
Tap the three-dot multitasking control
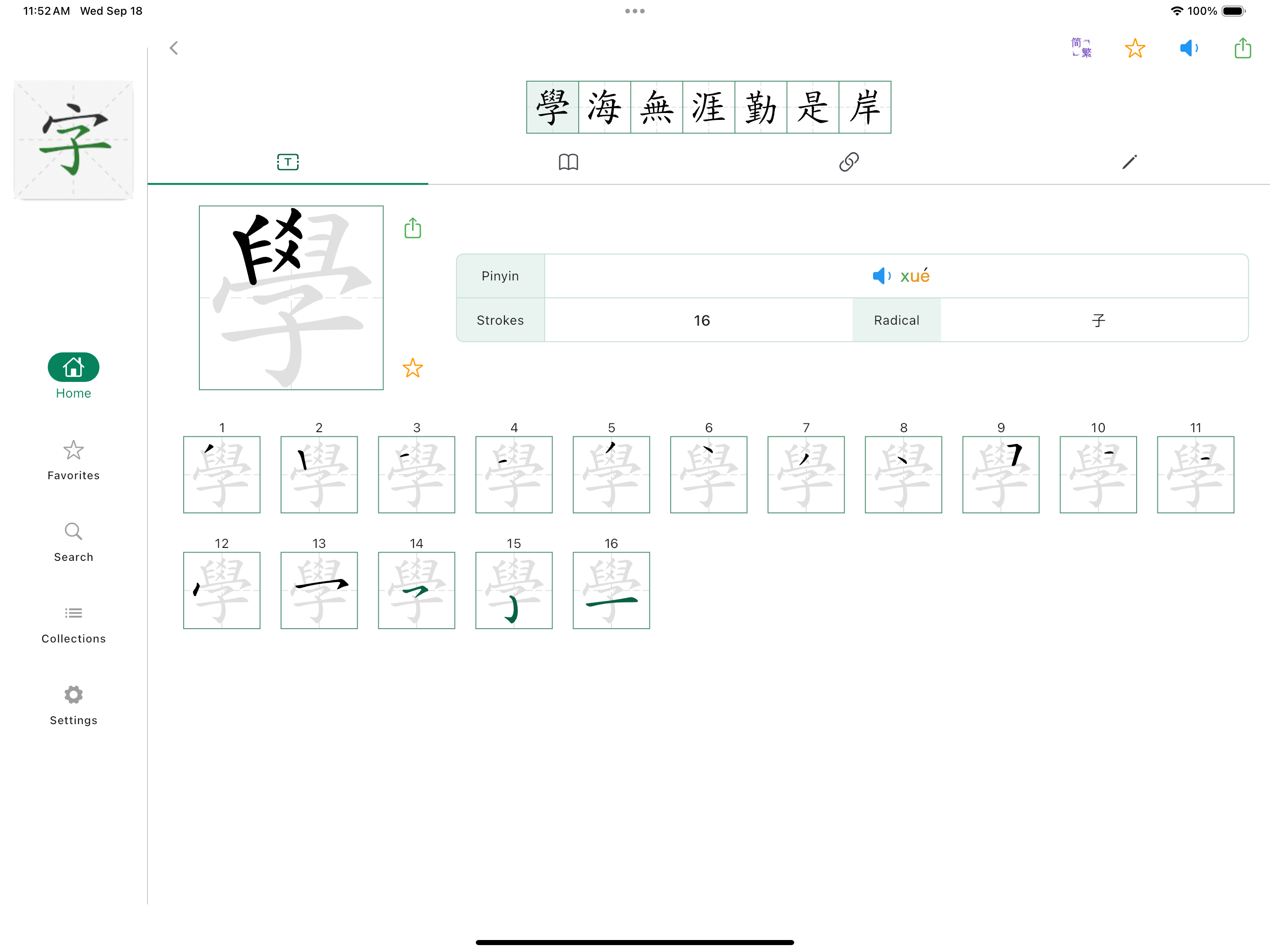(635, 11)
